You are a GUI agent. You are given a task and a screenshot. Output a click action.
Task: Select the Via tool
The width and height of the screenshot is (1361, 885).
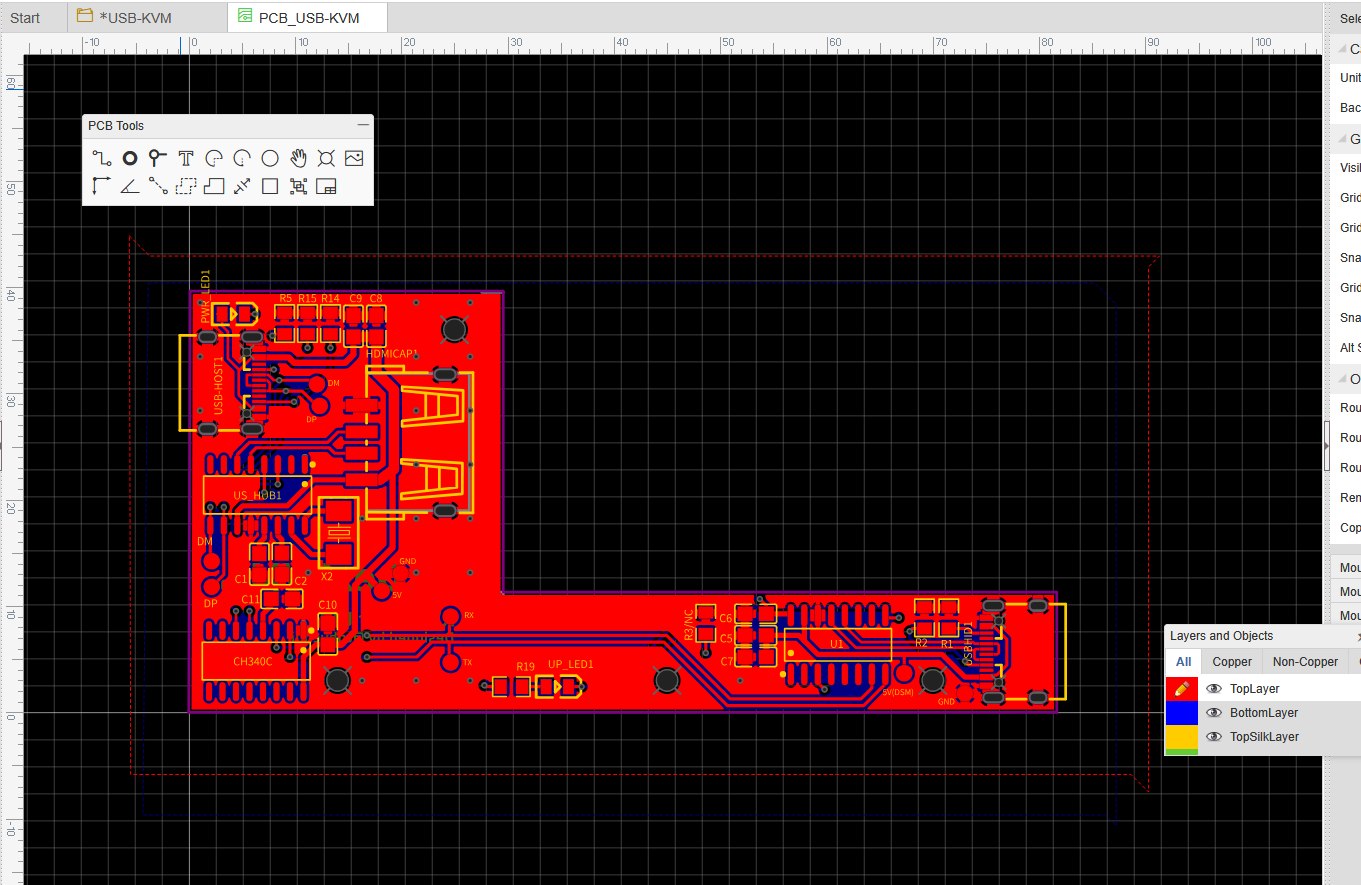(157, 158)
